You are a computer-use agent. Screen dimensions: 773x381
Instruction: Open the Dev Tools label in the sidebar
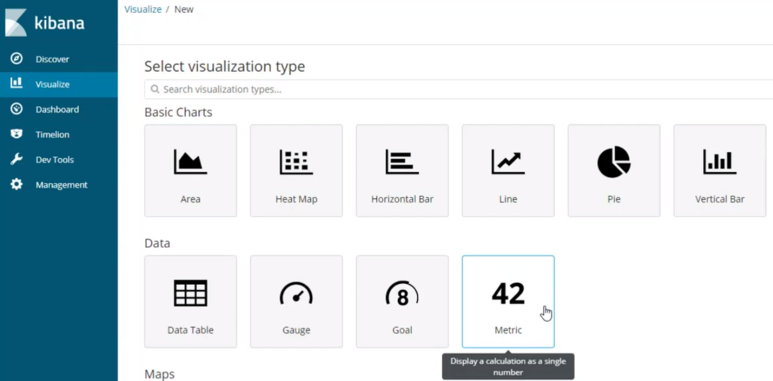click(55, 160)
